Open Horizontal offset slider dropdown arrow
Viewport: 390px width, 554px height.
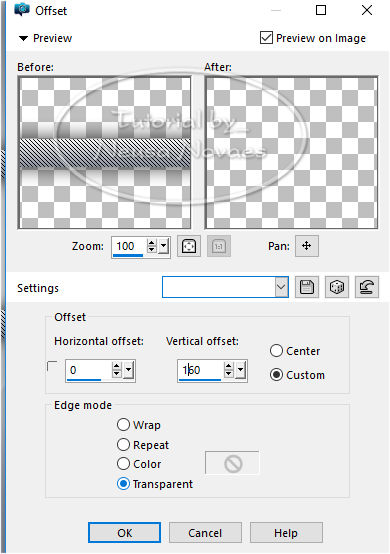coord(128,370)
